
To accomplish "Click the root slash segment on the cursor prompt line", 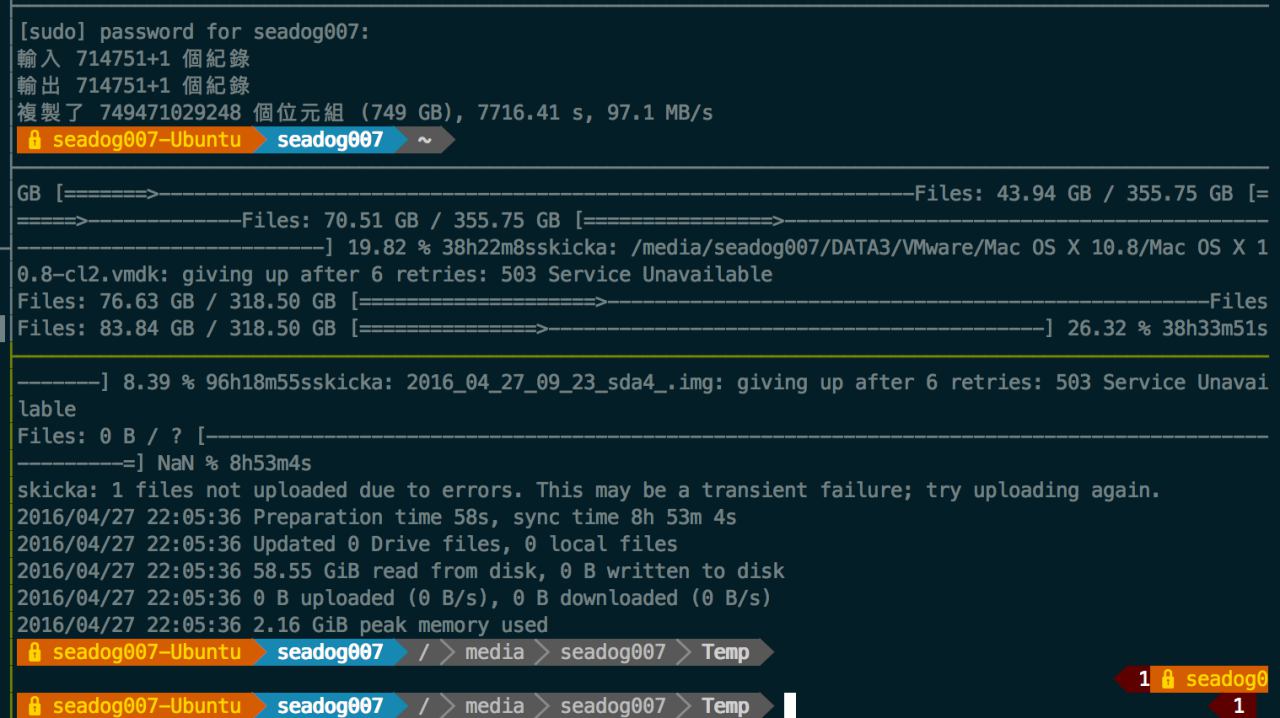I will [x=424, y=706].
